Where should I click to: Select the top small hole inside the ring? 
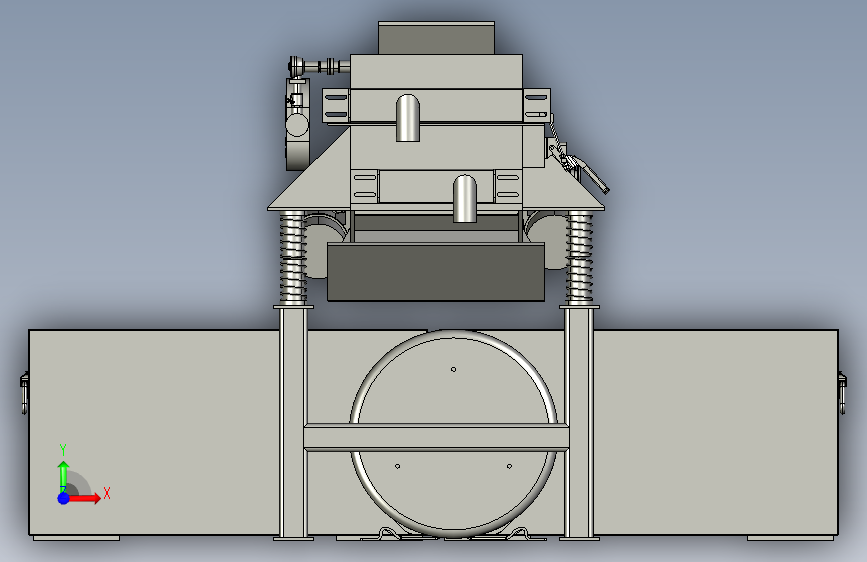(453, 370)
